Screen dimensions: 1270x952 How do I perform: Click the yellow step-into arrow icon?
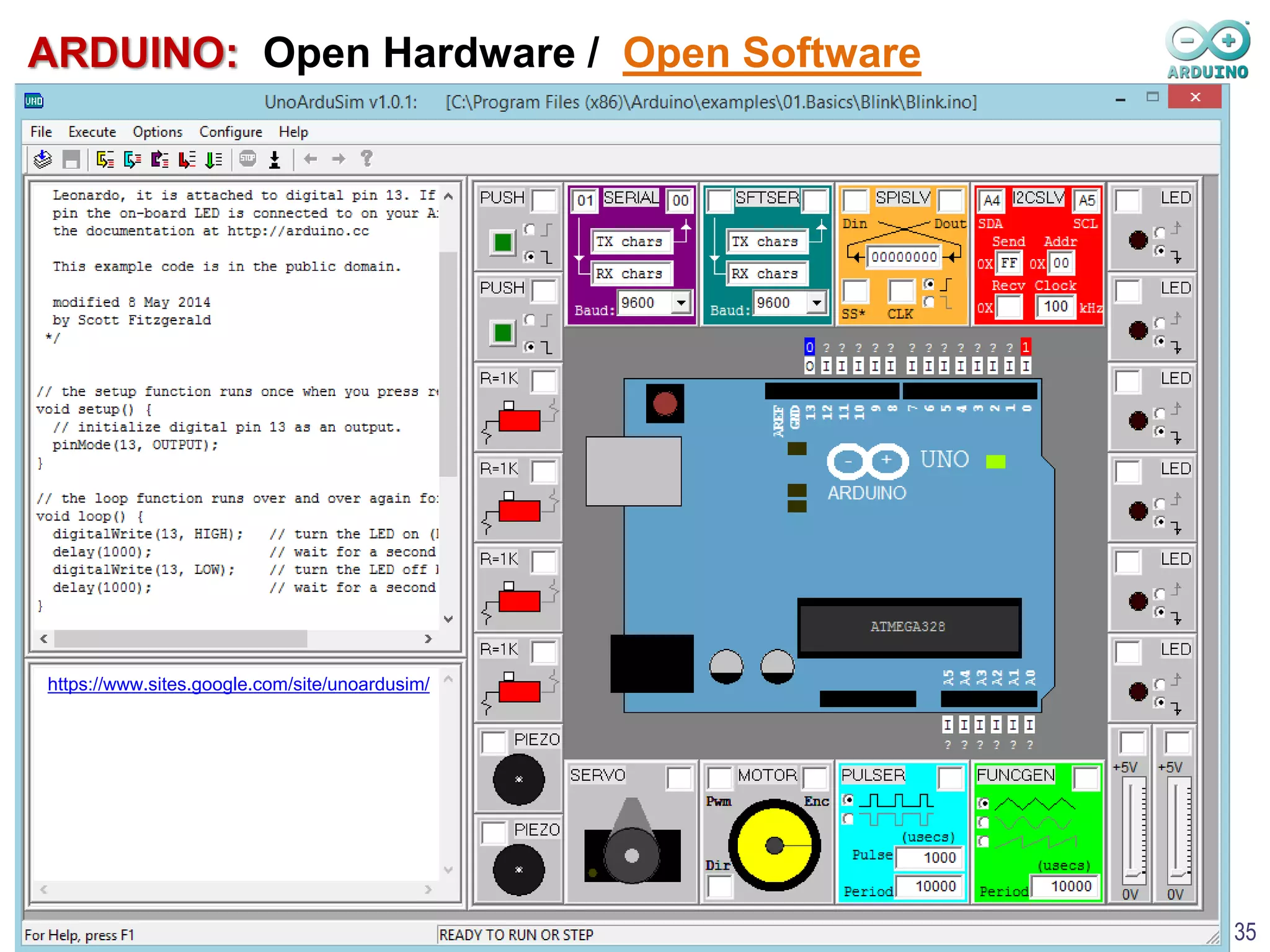pos(105,159)
